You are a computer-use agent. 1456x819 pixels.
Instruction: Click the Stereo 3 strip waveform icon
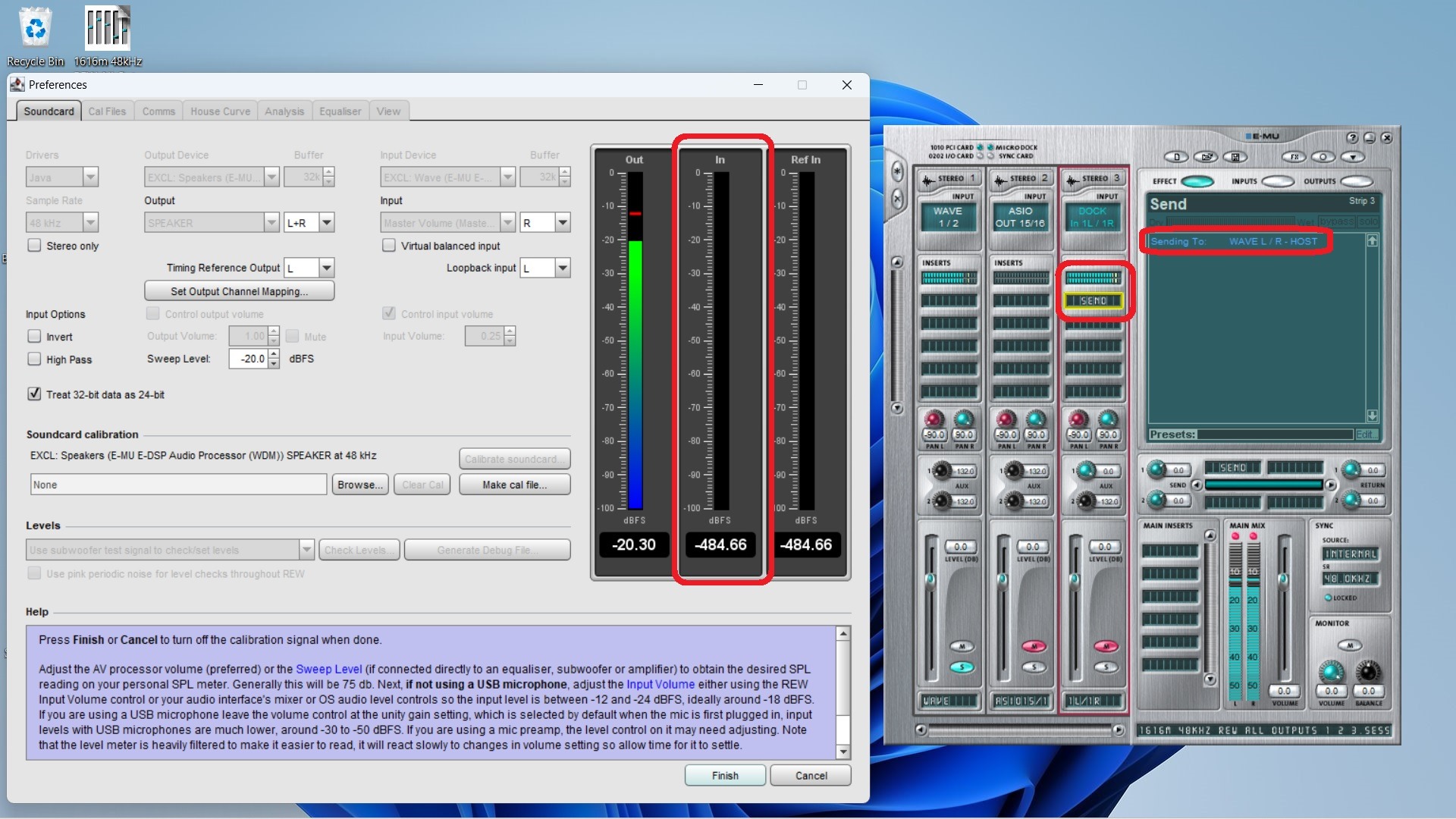[1072, 180]
